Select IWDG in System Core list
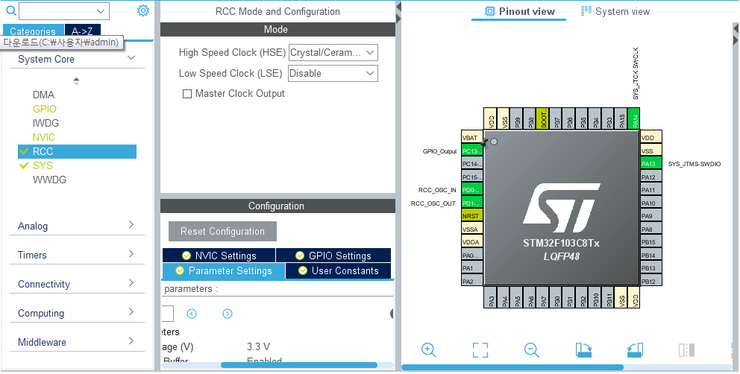Viewport: 740px width, 374px height. (46, 123)
